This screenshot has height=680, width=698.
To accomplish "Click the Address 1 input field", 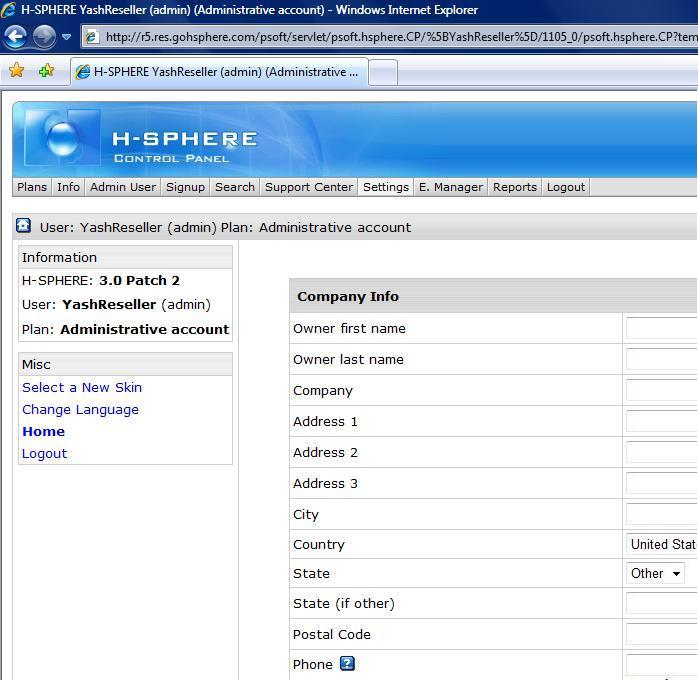I will click(661, 421).
